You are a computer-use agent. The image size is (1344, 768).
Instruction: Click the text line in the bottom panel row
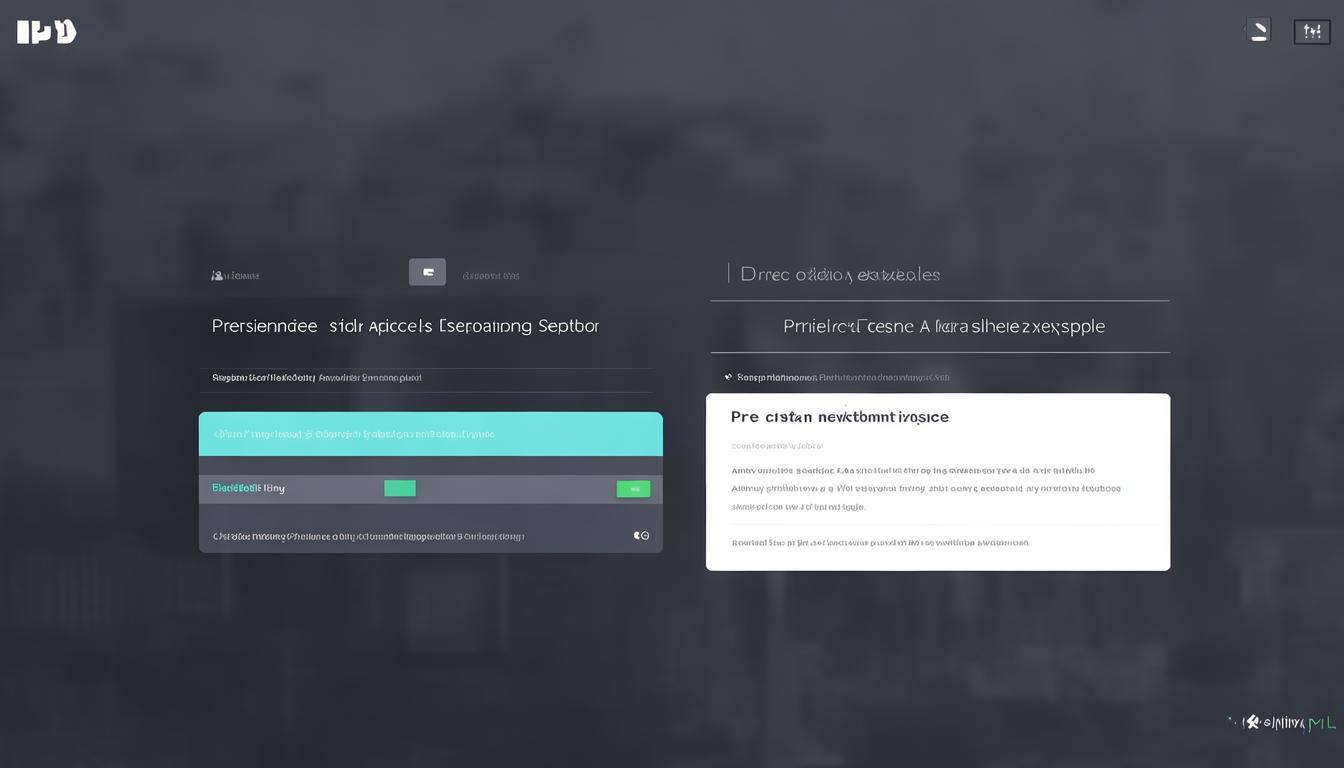point(368,536)
